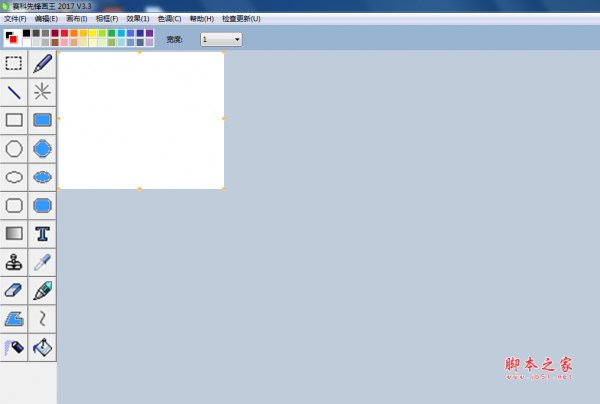600x404 pixels.
Task: Pick the purple color swatch
Action: 149,33
